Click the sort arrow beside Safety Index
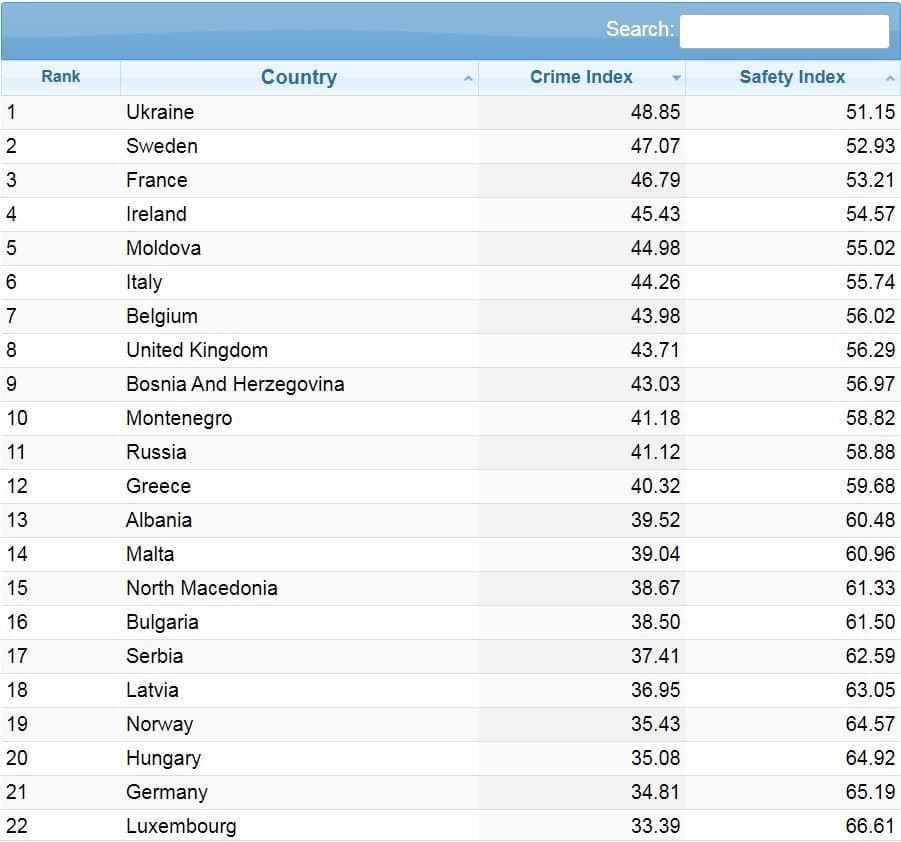901x842 pixels. click(x=890, y=79)
